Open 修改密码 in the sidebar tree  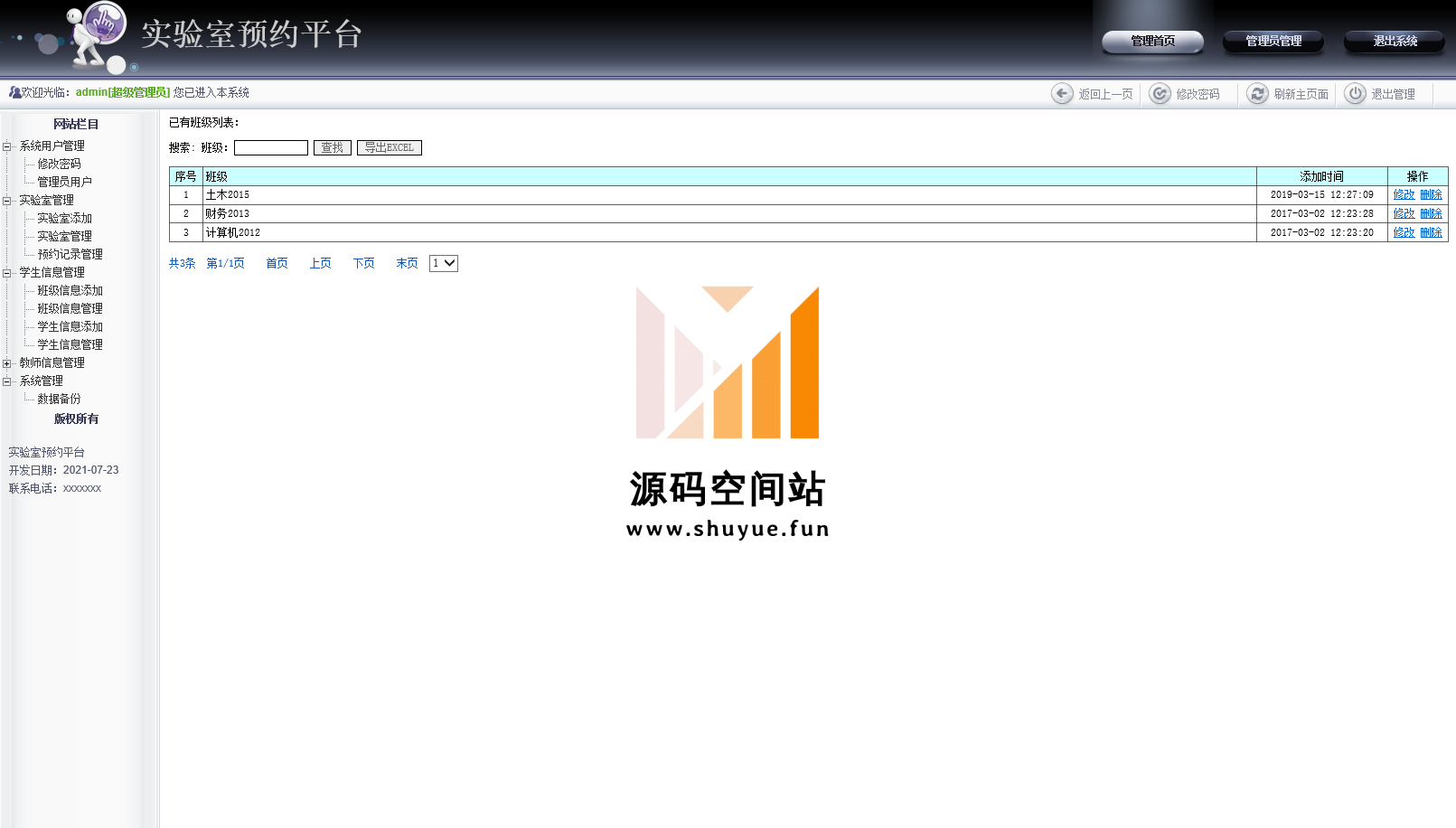[59, 164]
